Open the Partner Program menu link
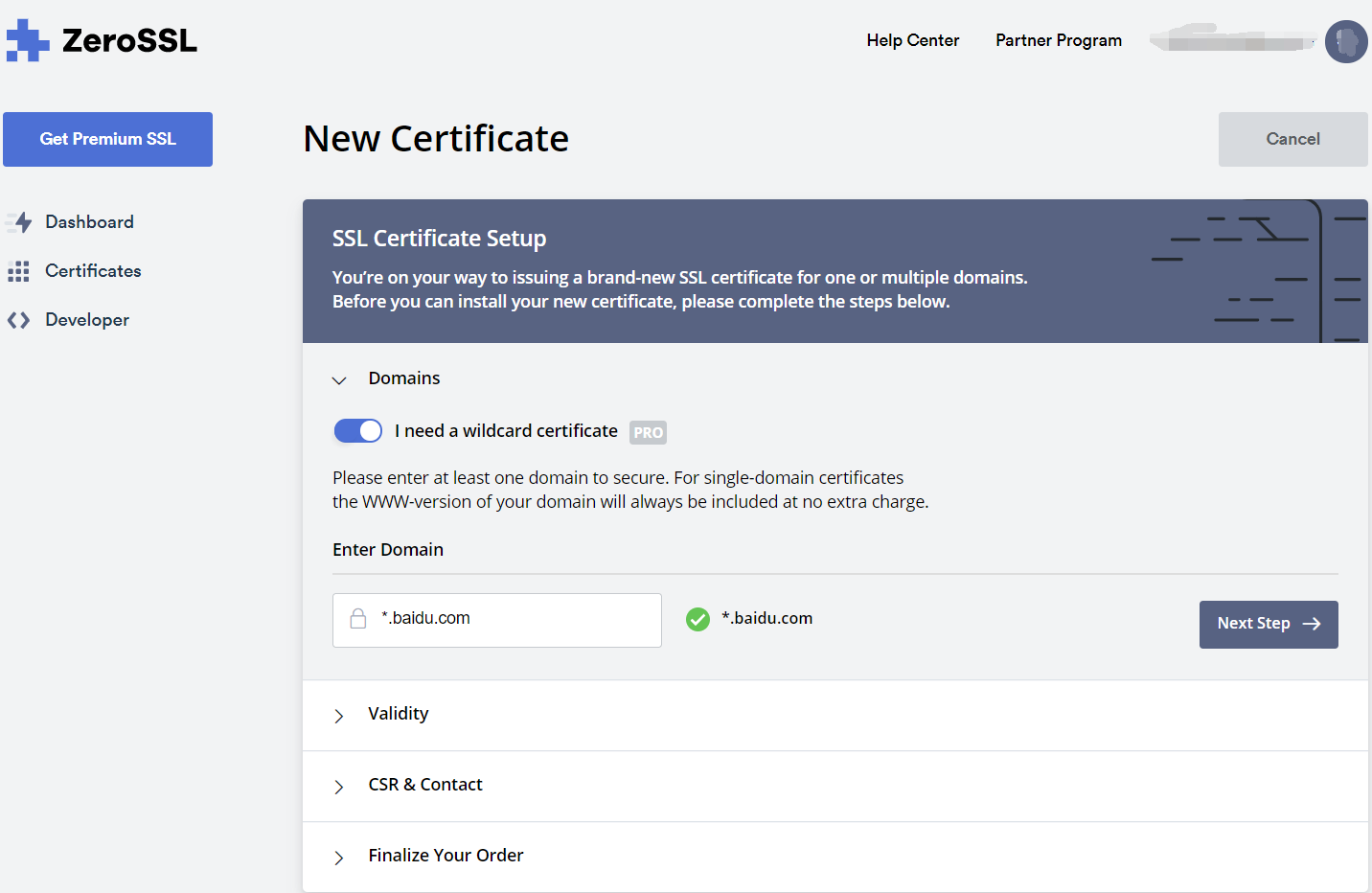Viewport: 1372px width, 893px height. [1058, 40]
